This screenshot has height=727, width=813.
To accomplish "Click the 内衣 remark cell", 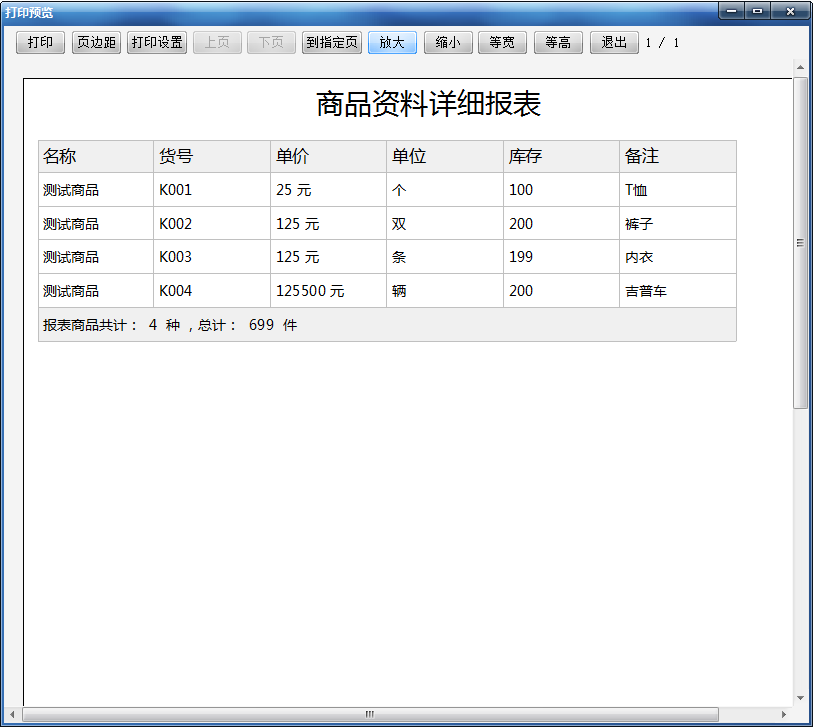I will (x=678, y=257).
